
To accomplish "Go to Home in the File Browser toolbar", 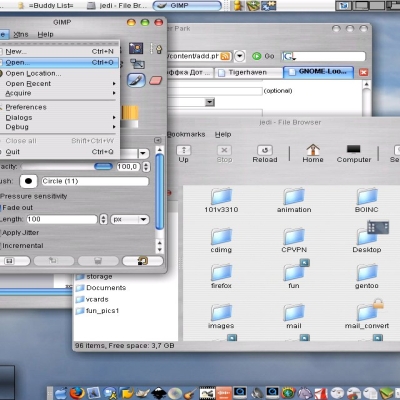I will coord(313,154).
